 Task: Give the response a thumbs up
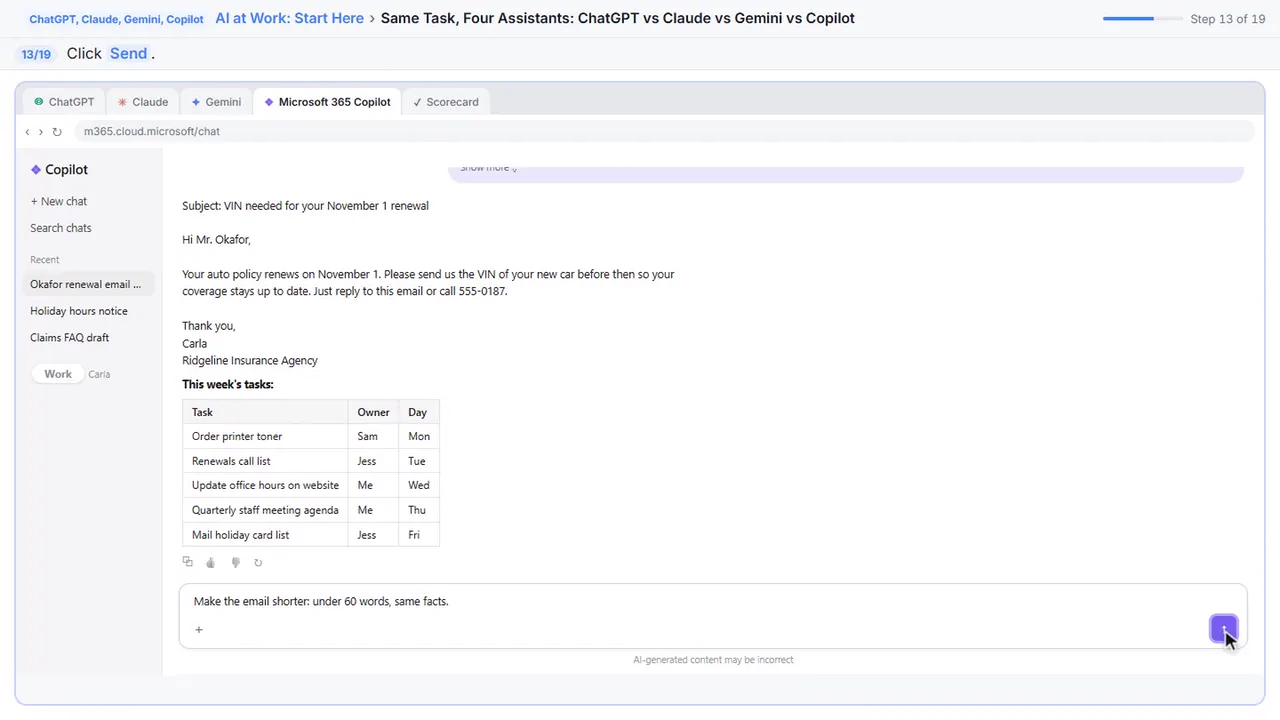pos(210,563)
